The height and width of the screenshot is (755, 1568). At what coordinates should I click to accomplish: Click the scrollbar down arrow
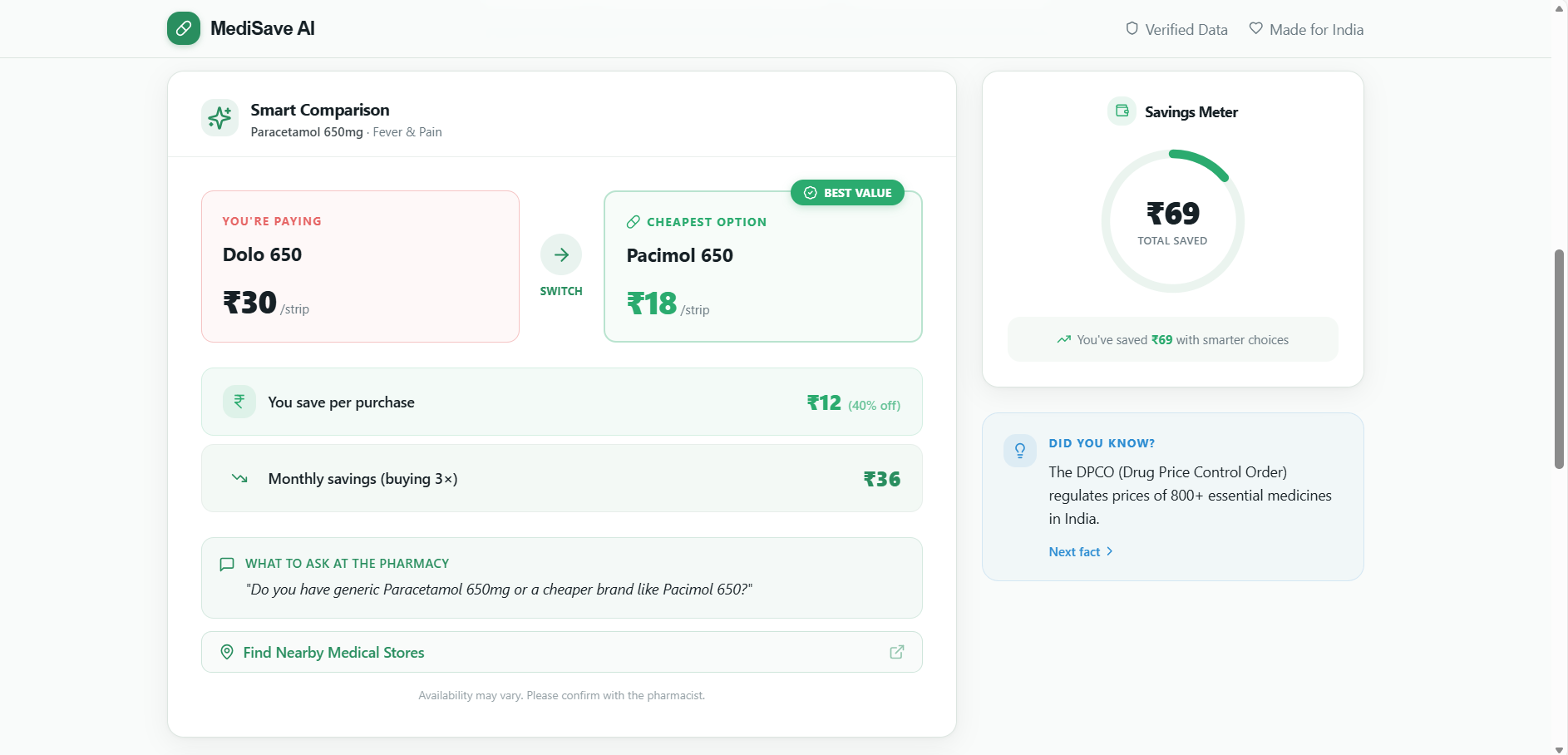point(1559,749)
